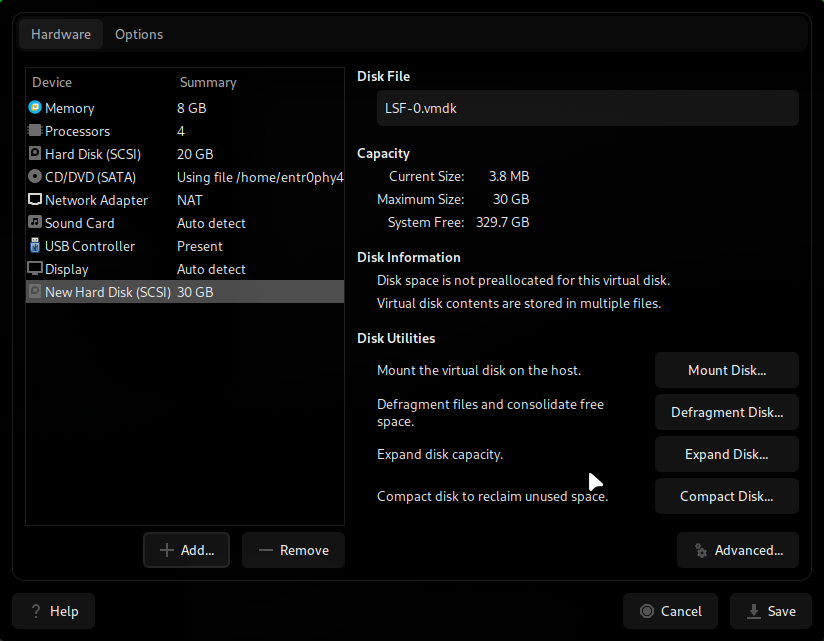Open the Mount Disk dialog
824x641 pixels.
[726, 370]
